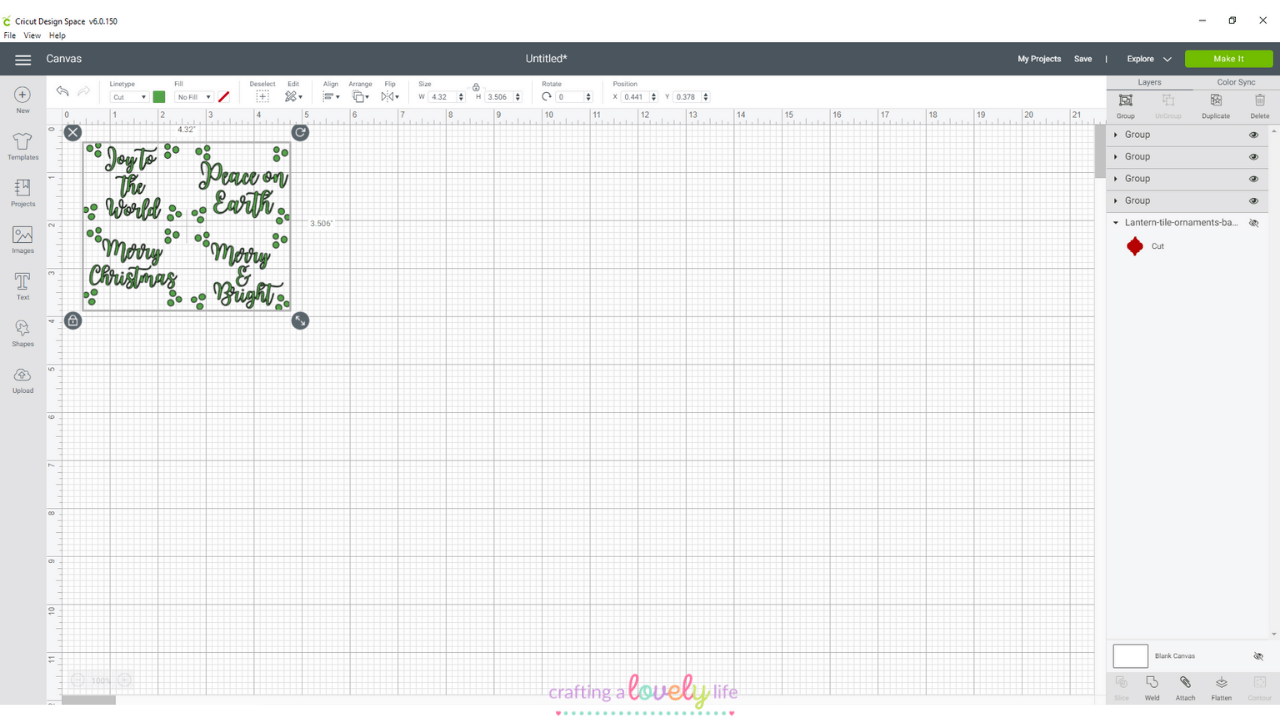
Task: Flatten the selected layers
Action: coord(1221,688)
